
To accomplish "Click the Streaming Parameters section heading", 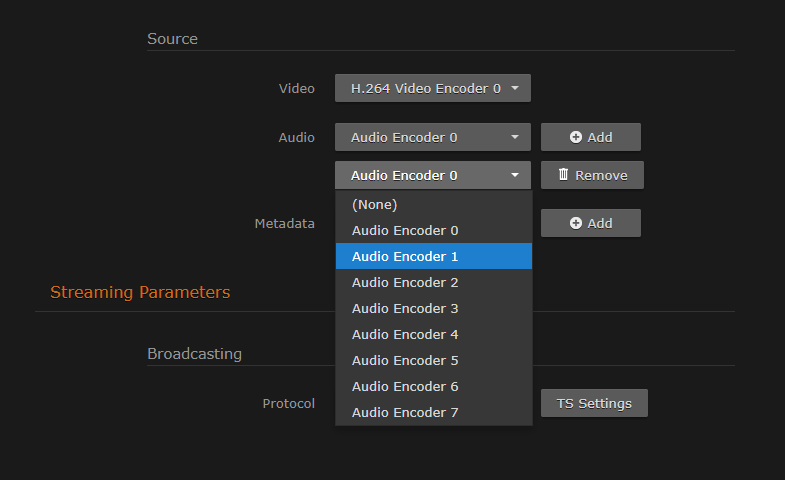I will tap(140, 292).
